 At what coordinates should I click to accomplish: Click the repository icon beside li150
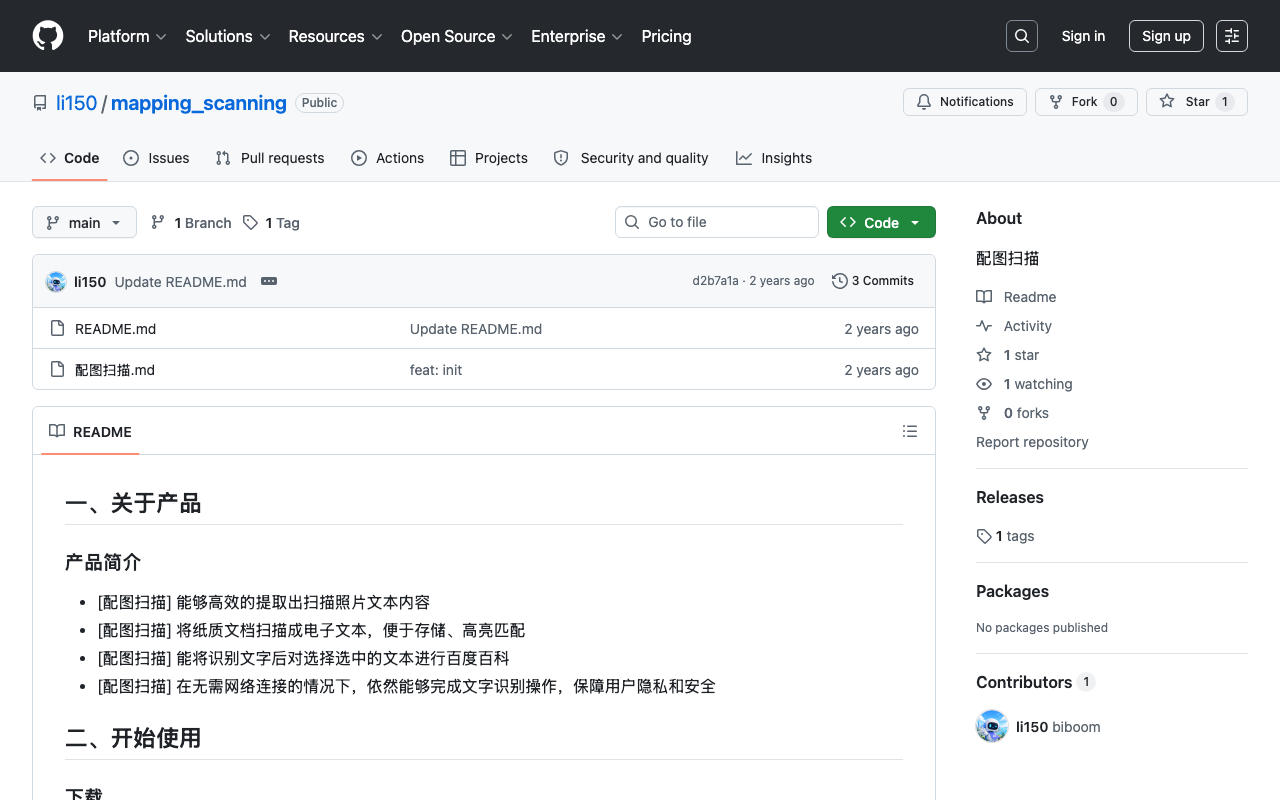tap(40, 103)
